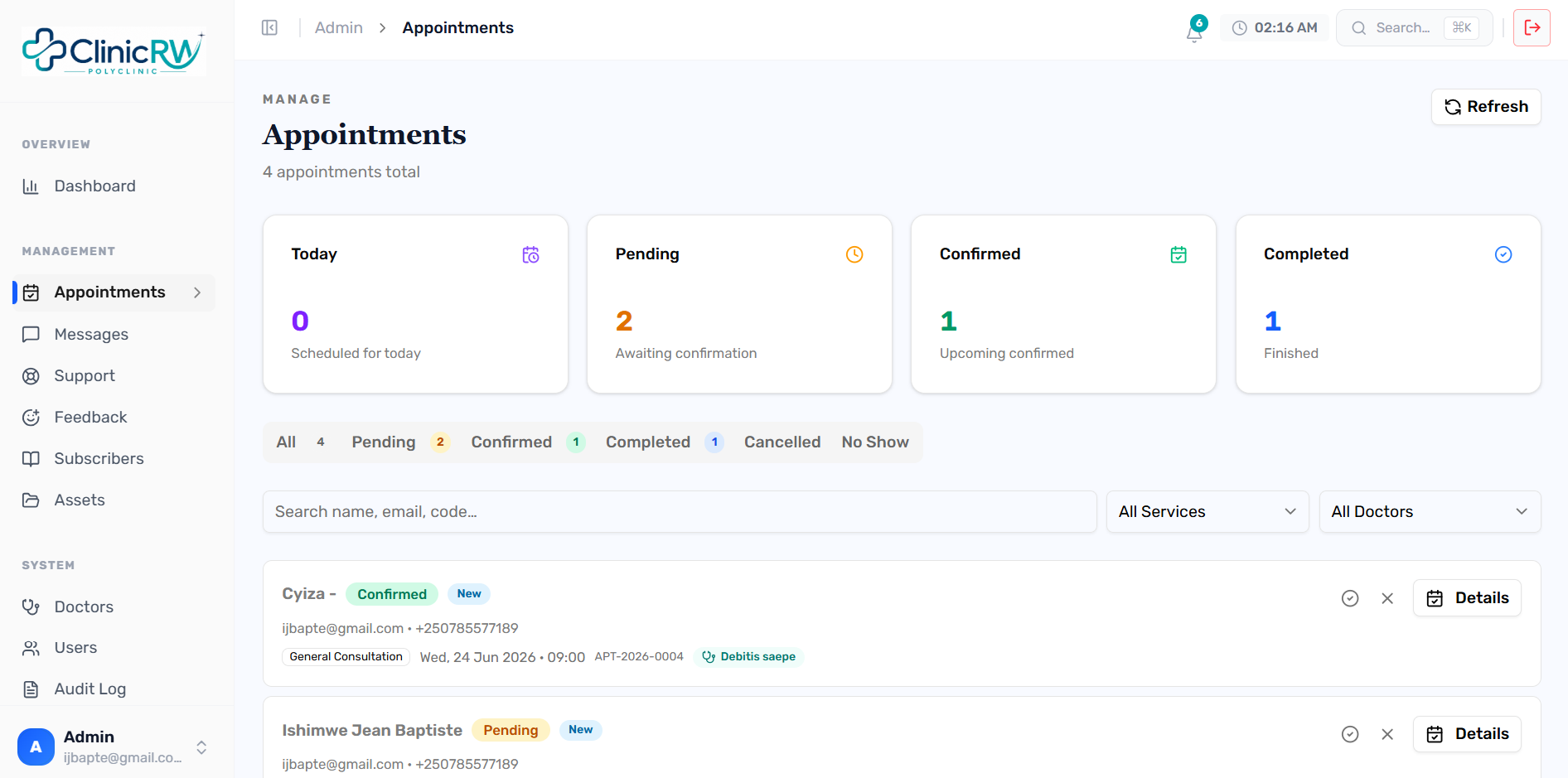The width and height of the screenshot is (1568, 778).
Task: Click the Audit Log document icon
Action: click(31, 689)
